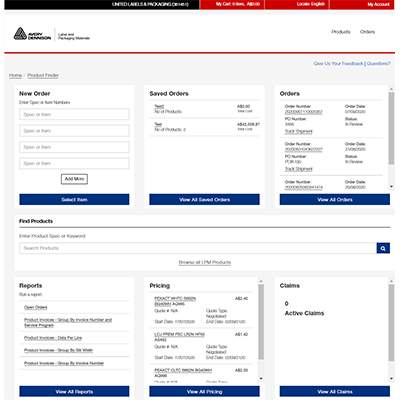The width and height of the screenshot is (400, 400).
Task: Click Pricing panel scrollbar down arrow
Action: (x=261, y=379)
